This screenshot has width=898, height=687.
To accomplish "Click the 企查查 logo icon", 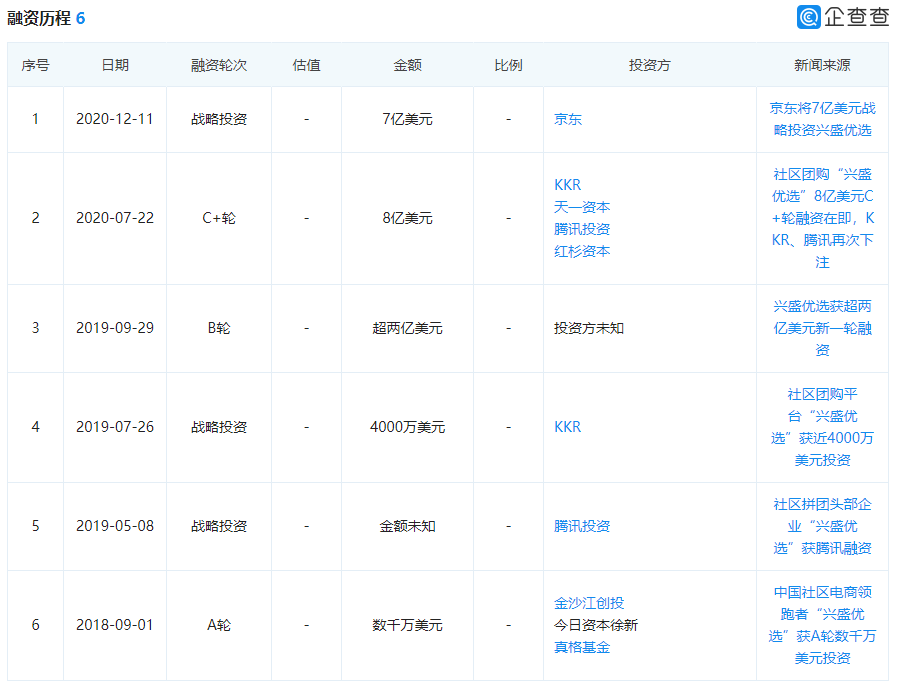I will coord(808,17).
